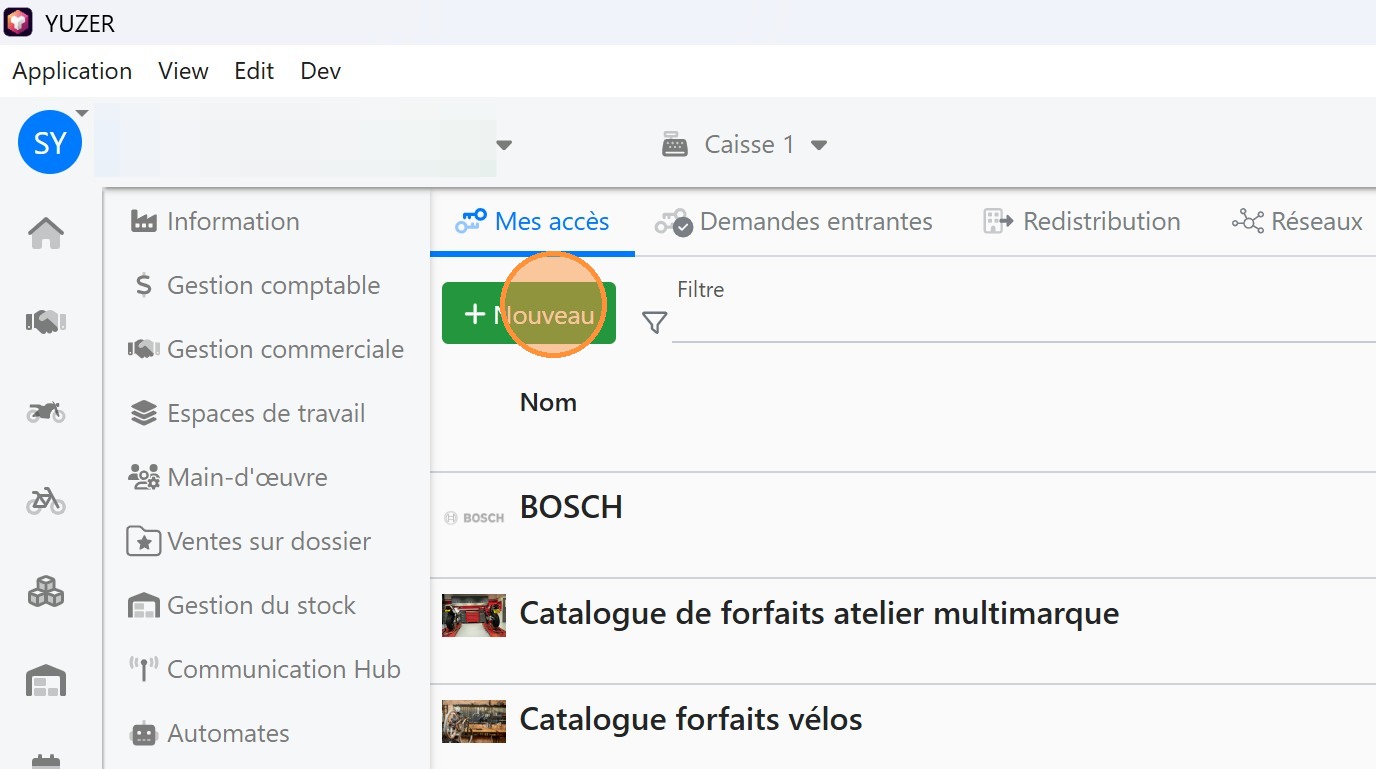The height and width of the screenshot is (769, 1376).
Task: Click the home icon in left sidebar
Action: click(46, 234)
